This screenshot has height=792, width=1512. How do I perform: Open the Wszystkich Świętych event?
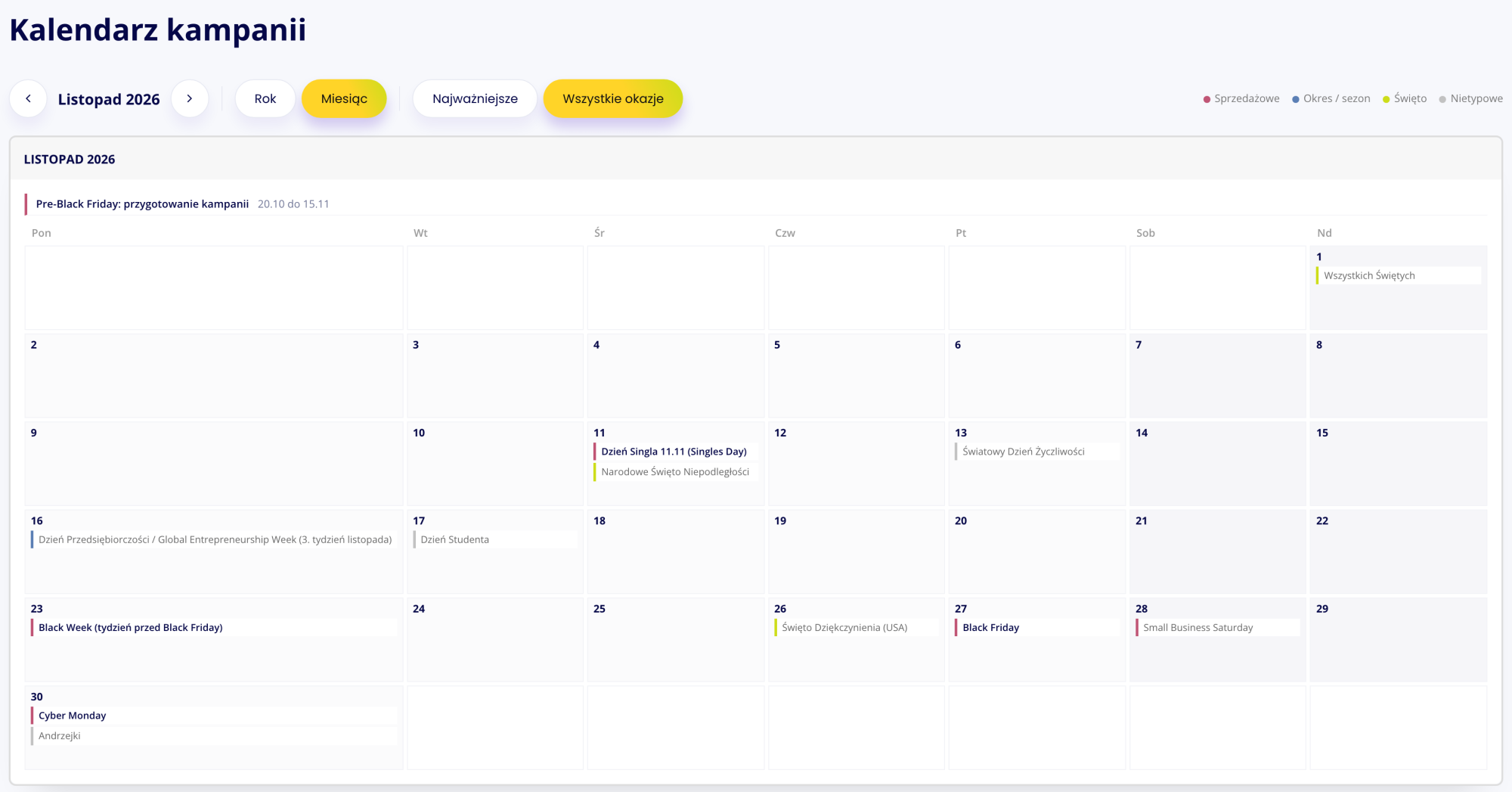click(x=1399, y=275)
